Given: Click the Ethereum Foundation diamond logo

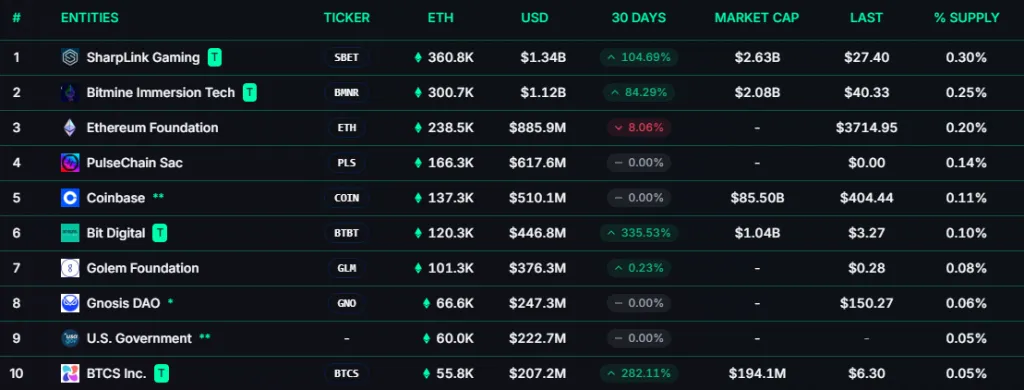Looking at the screenshot, I should (x=70, y=127).
